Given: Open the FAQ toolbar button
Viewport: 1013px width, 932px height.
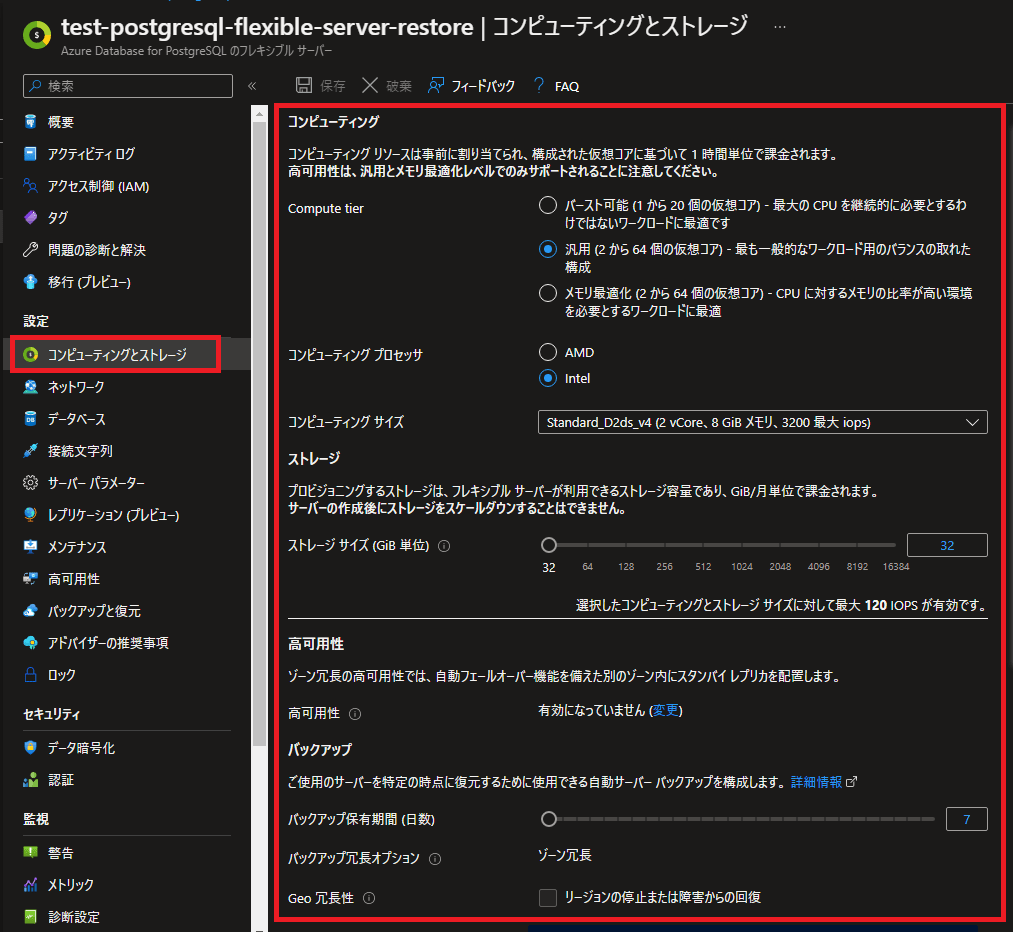Looking at the screenshot, I should pos(556,86).
